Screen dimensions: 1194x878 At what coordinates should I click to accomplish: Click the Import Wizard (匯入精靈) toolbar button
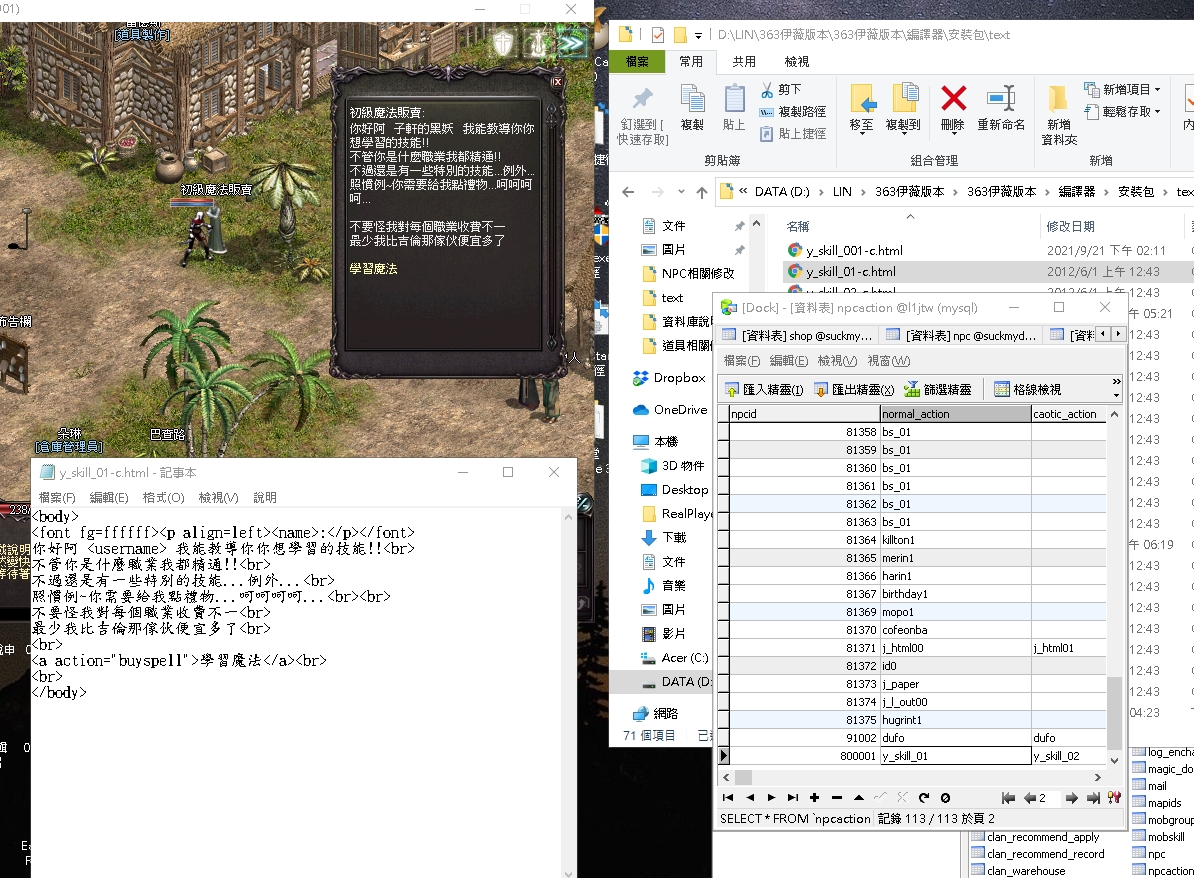pos(764,390)
